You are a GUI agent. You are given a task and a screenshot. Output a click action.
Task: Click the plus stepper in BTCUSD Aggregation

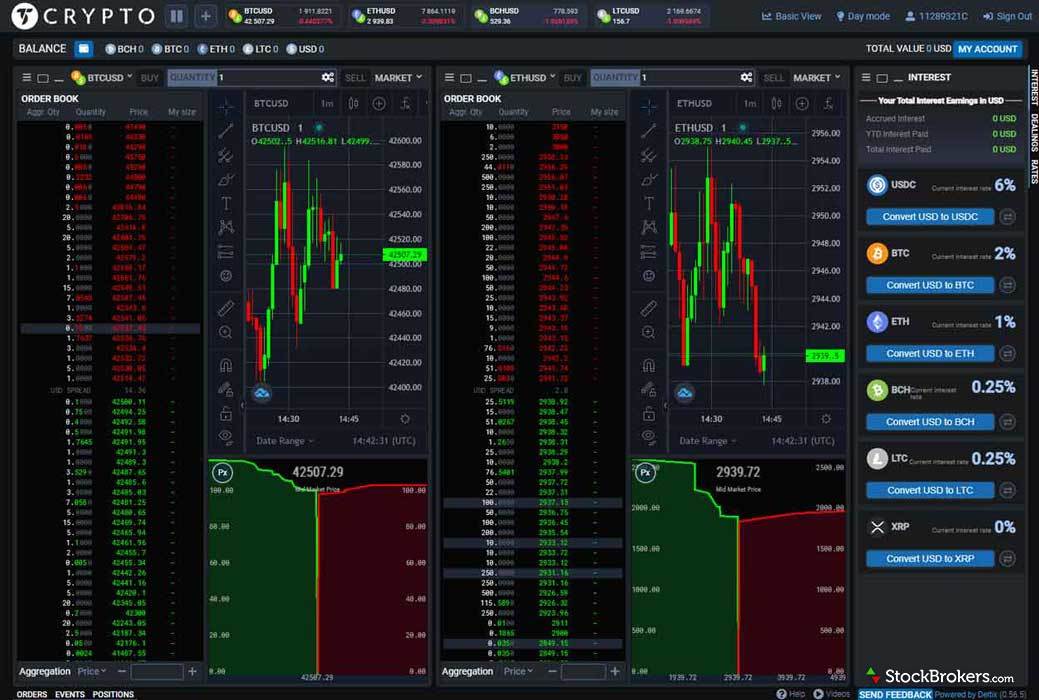tap(193, 672)
